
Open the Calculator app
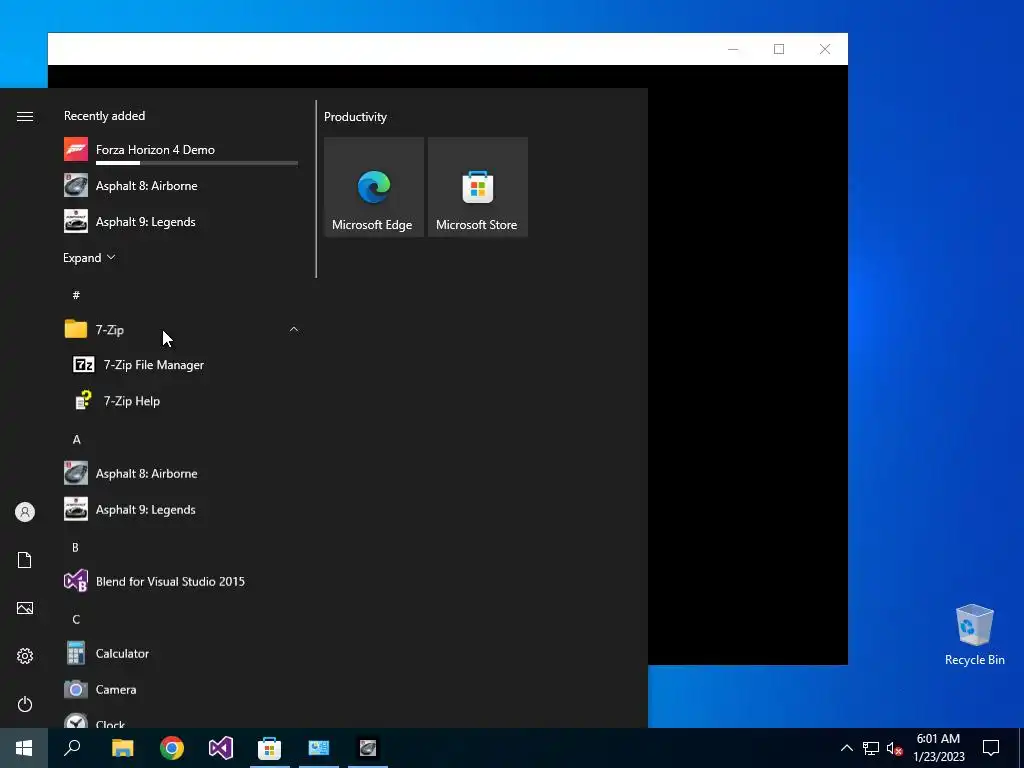pos(181,653)
